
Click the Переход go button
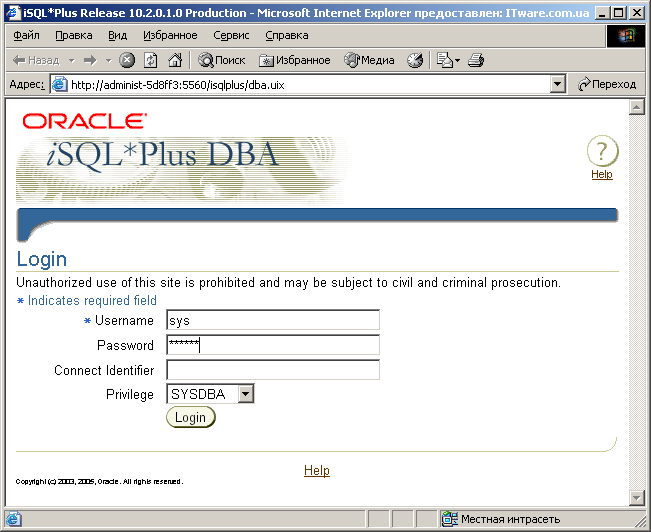coord(607,84)
